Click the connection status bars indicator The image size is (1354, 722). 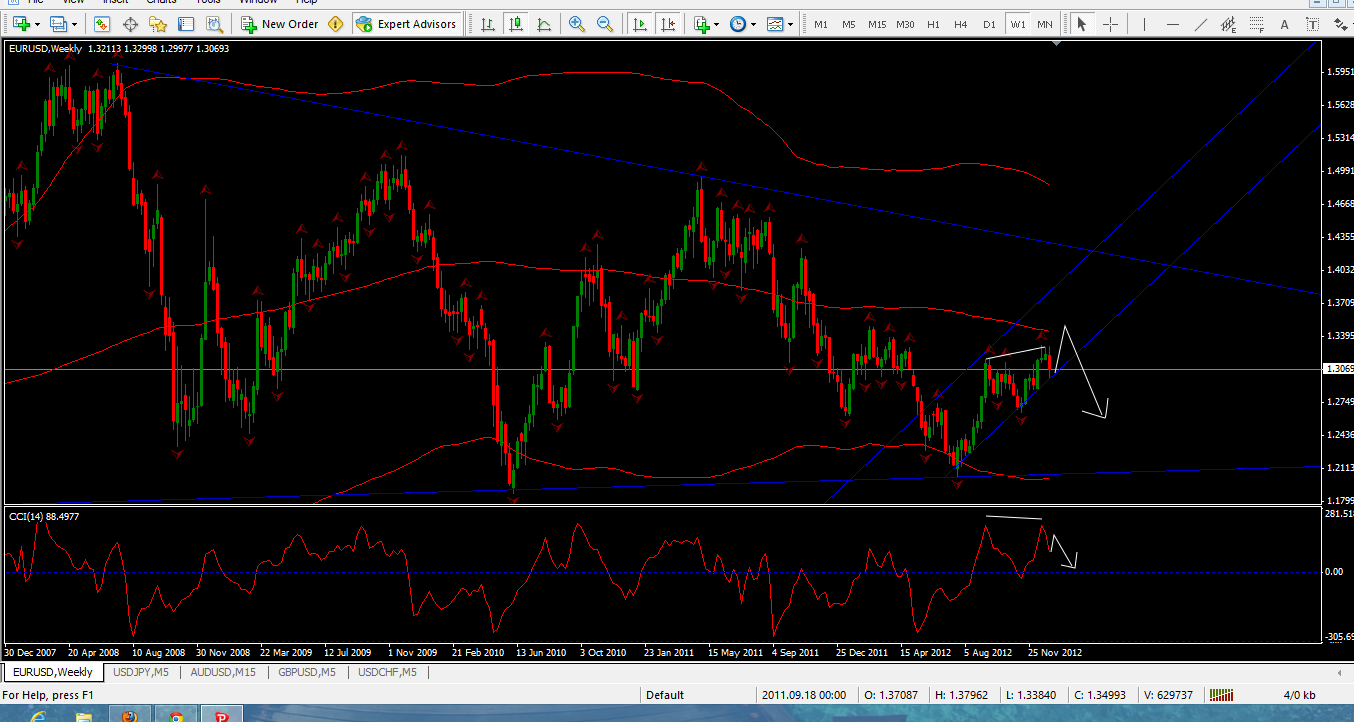(x=1223, y=695)
